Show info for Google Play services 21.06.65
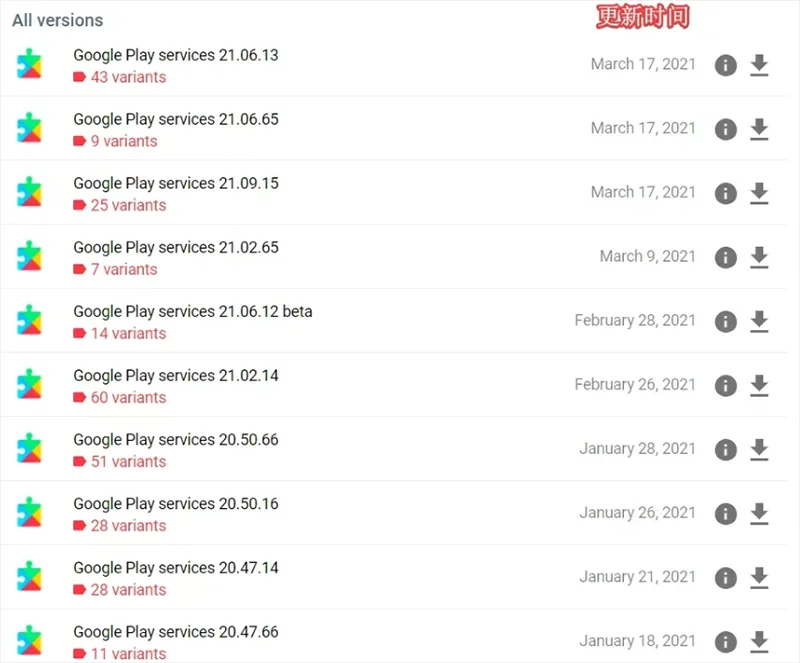Screen dimensions: 800x663 [x=726, y=129]
